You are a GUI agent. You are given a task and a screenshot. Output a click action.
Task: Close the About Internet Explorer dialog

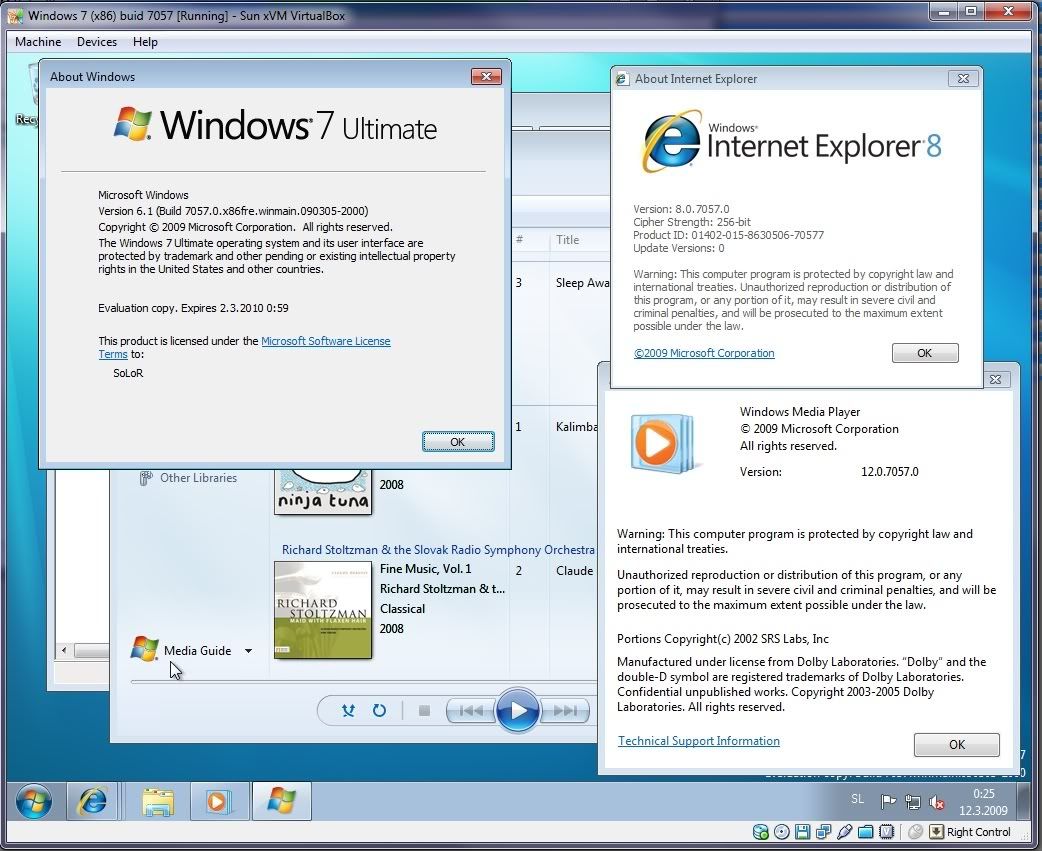click(963, 78)
